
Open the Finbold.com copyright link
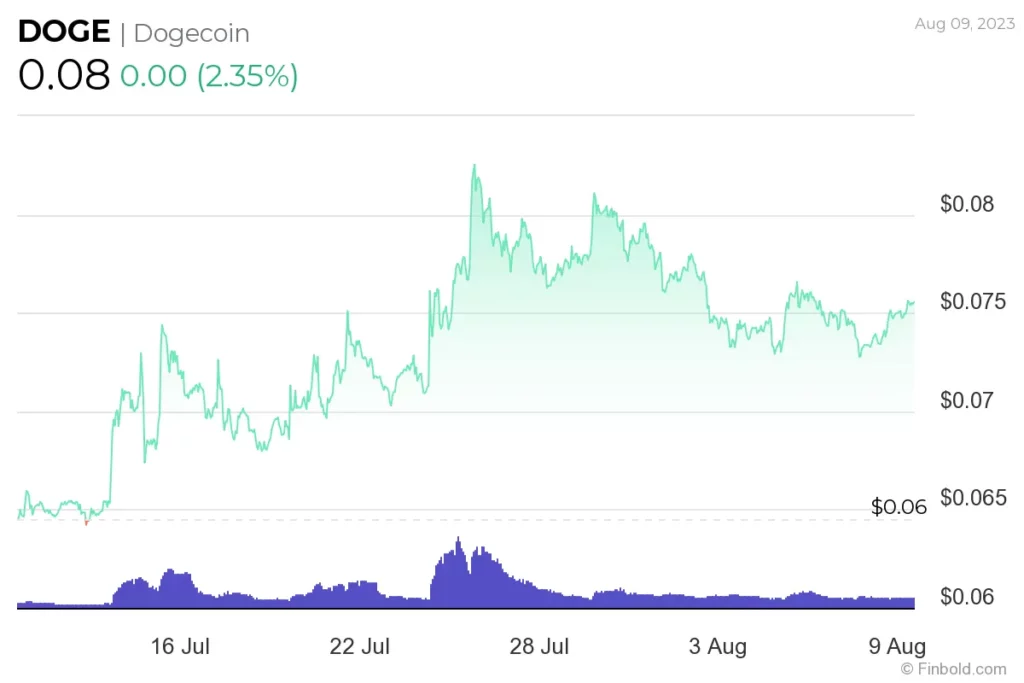953,669
